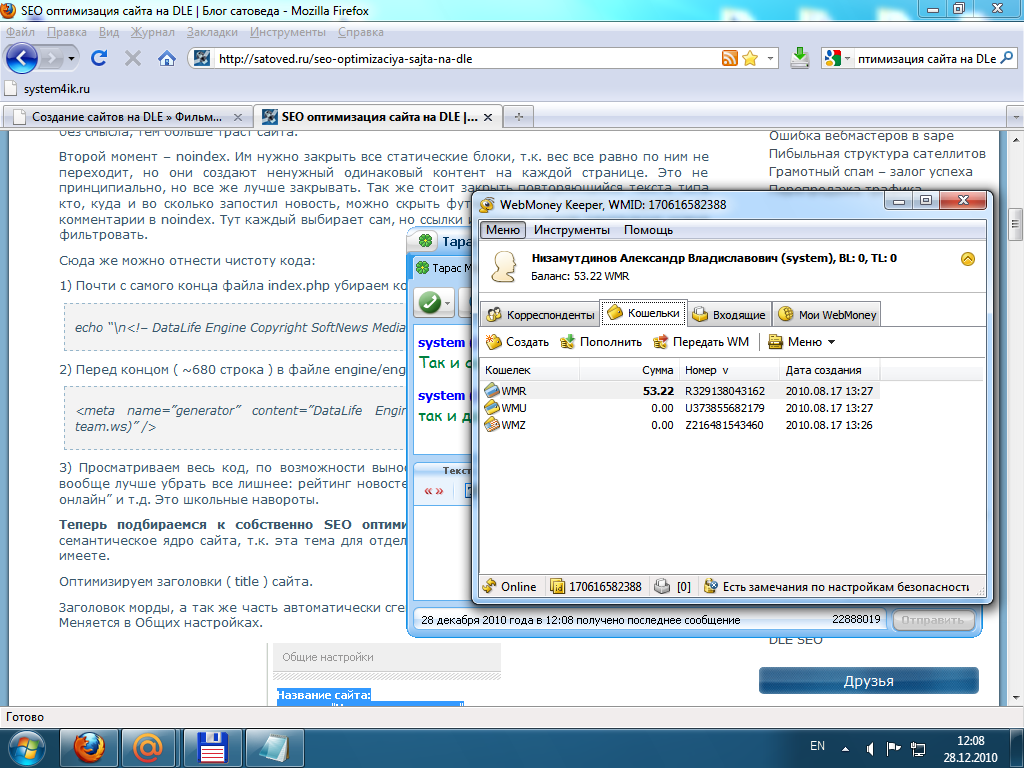Viewport: 1024px width, 768px height.
Task: Sort wallets by Кошелек column header
Action: pos(530,370)
